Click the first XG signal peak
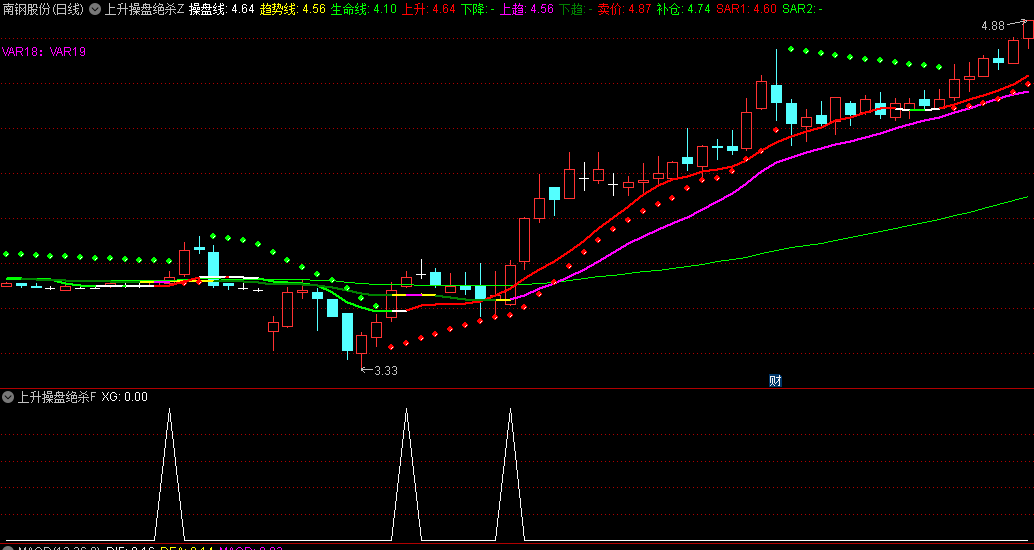The height and width of the screenshot is (550, 1034). (169, 410)
